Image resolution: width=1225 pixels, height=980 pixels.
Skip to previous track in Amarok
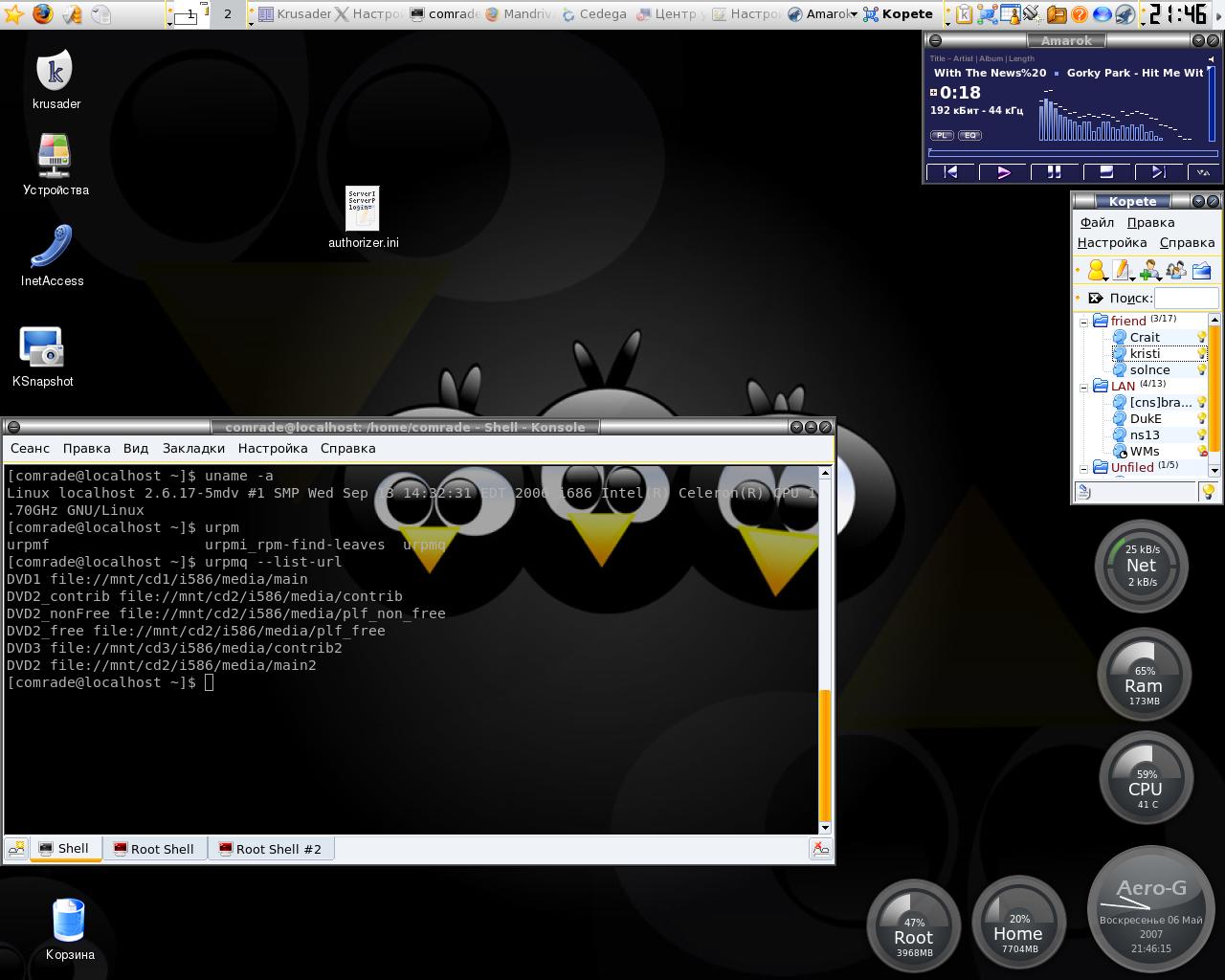click(950, 172)
